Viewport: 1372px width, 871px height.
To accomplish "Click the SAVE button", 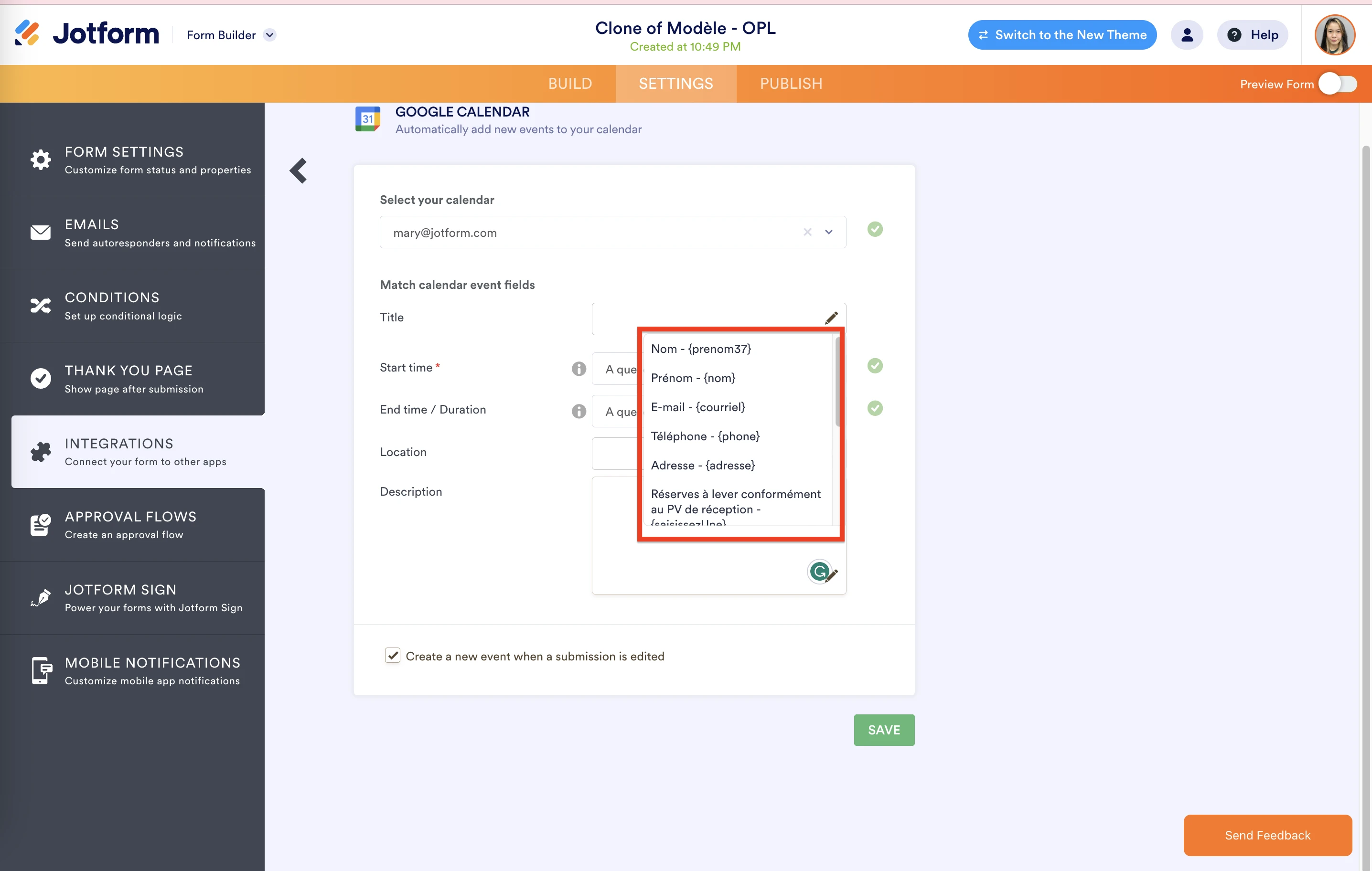I will pos(884,730).
